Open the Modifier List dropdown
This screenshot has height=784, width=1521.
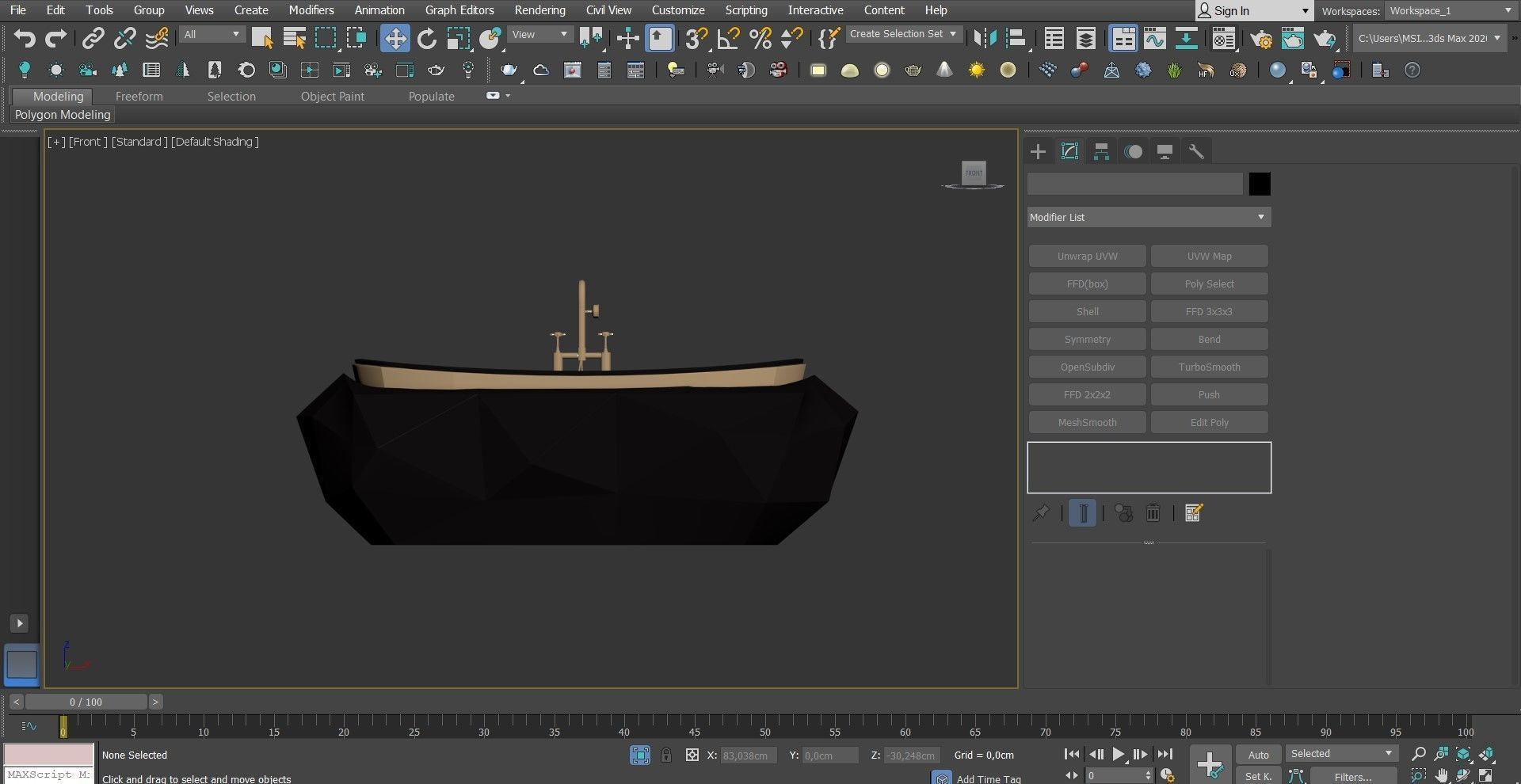[1149, 217]
